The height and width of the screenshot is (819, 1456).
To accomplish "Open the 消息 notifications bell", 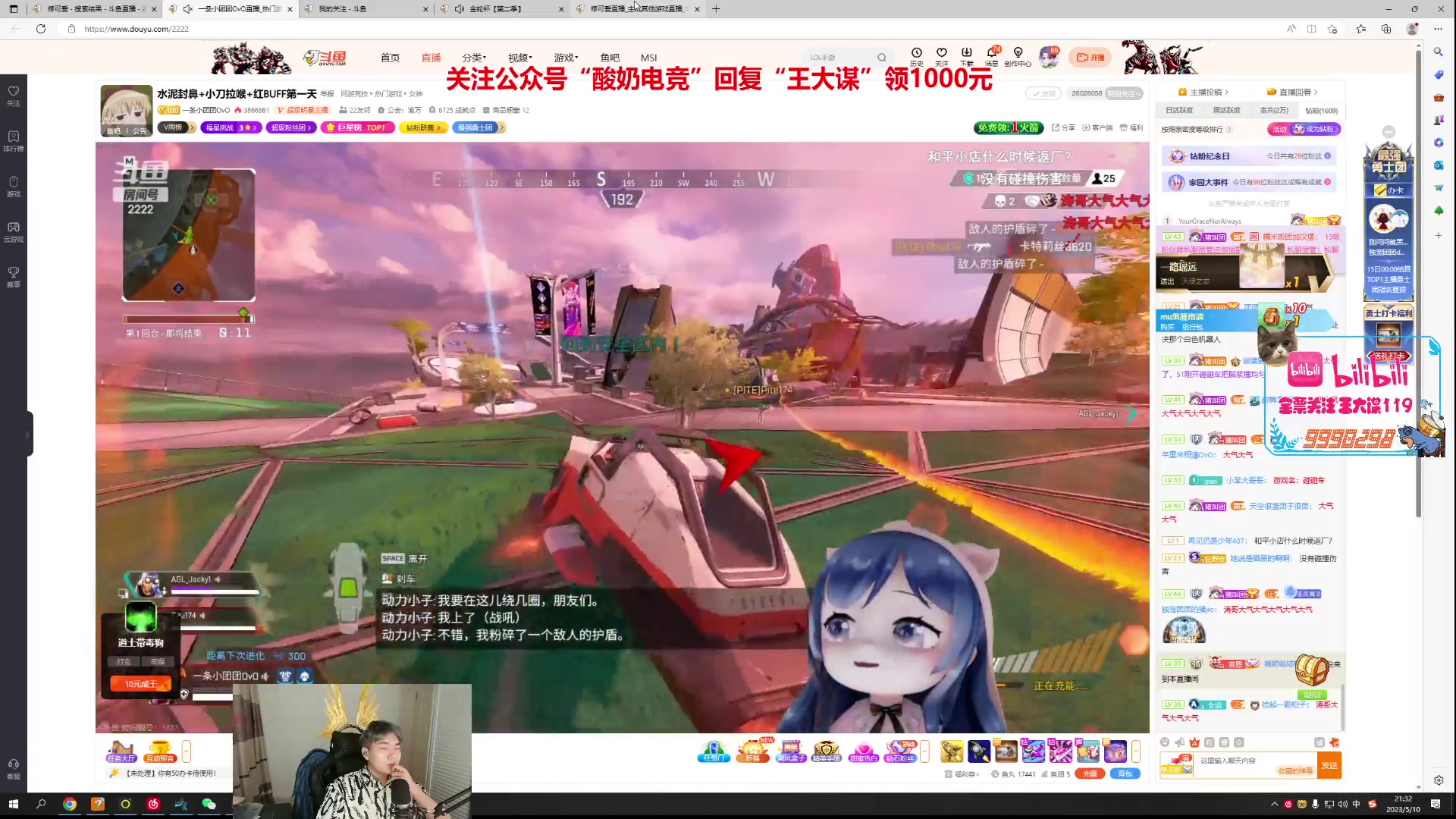I will pyautogui.click(x=992, y=57).
